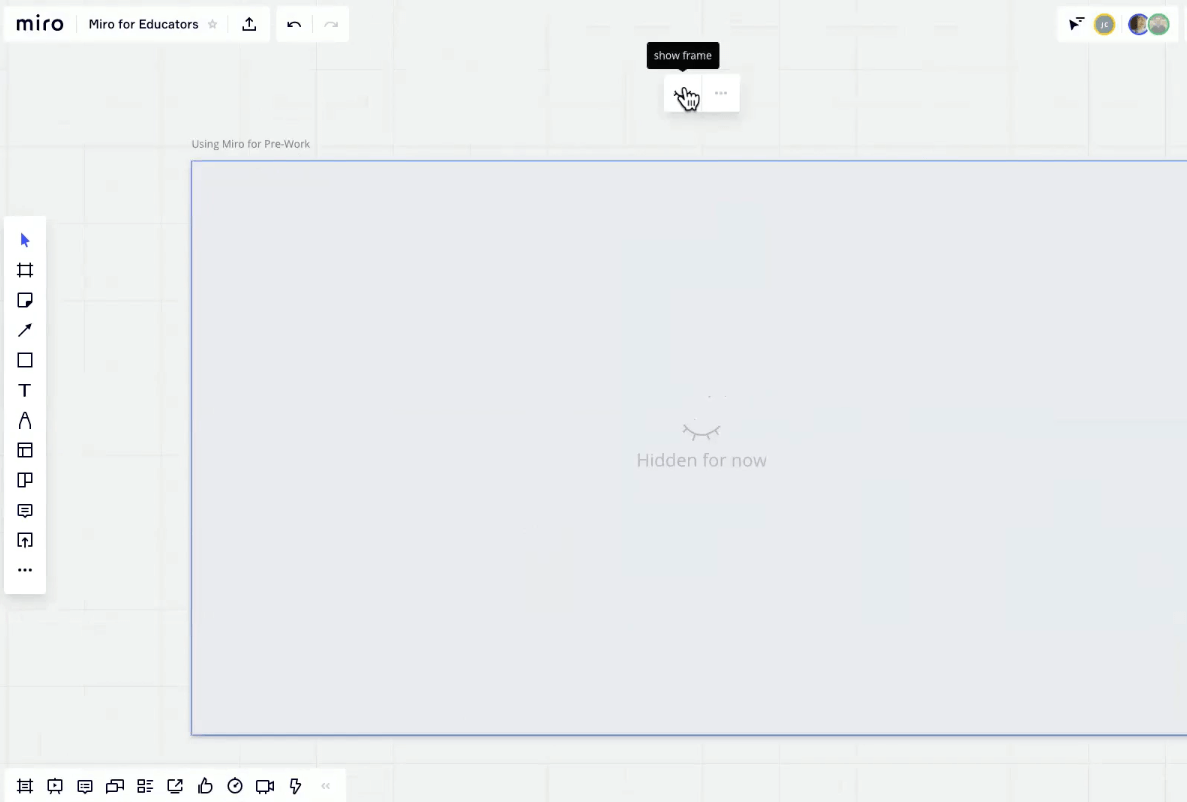Click the board title Miro for Educators
1187x802 pixels.
(x=143, y=24)
